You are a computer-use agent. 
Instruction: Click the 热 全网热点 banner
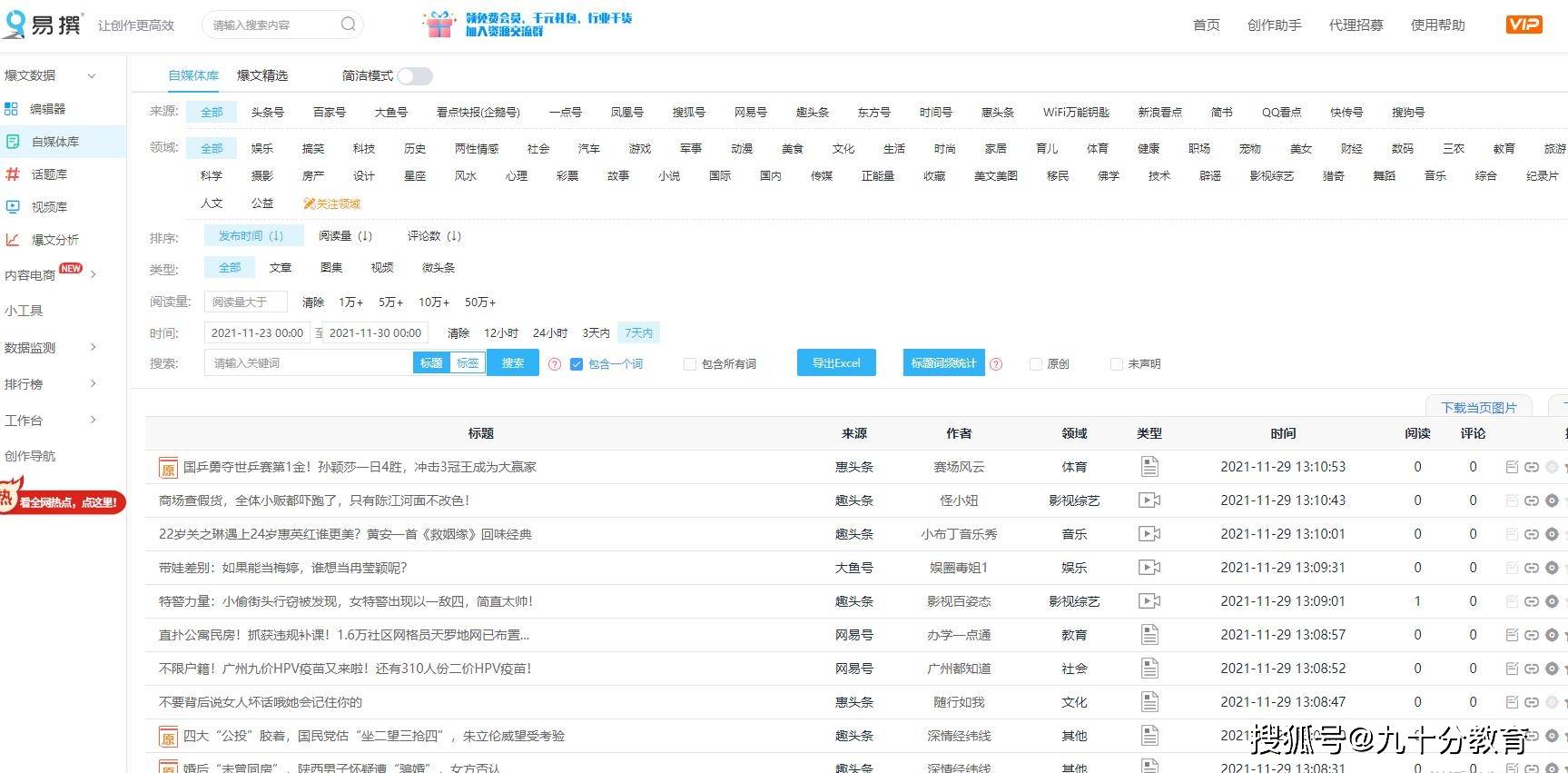pos(62,500)
